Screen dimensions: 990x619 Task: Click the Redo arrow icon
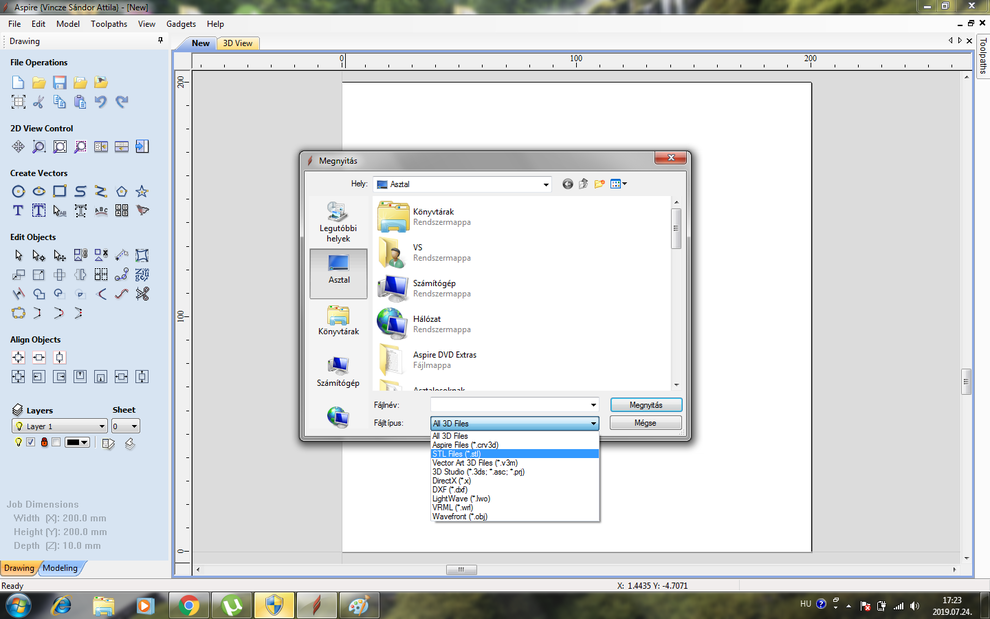[x=122, y=102]
